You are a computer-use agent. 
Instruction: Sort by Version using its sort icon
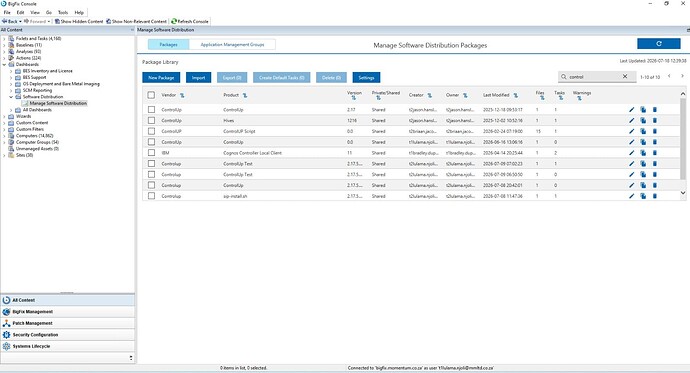tap(354, 98)
